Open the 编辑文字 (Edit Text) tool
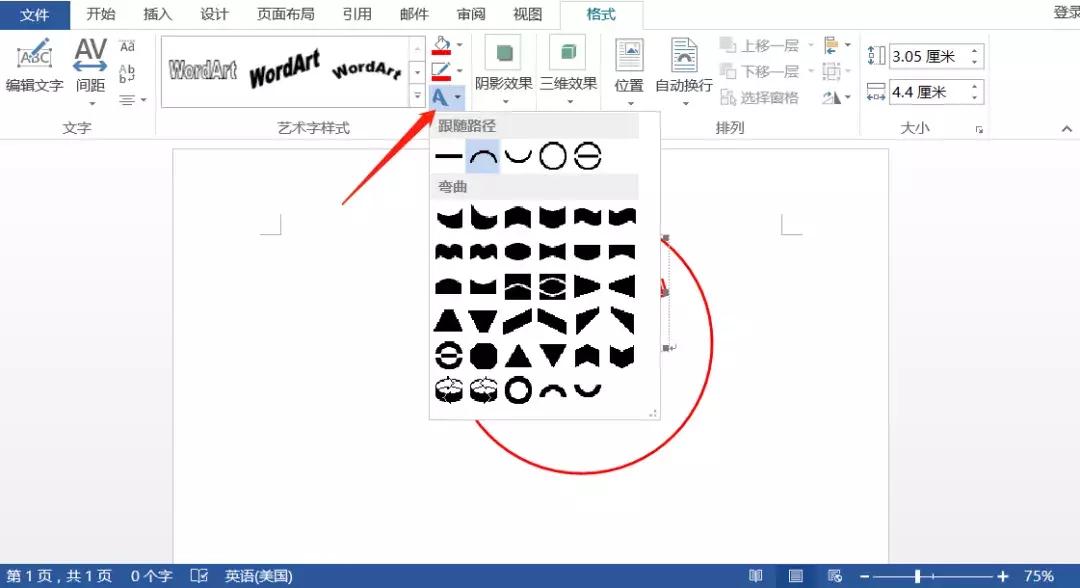 point(34,60)
